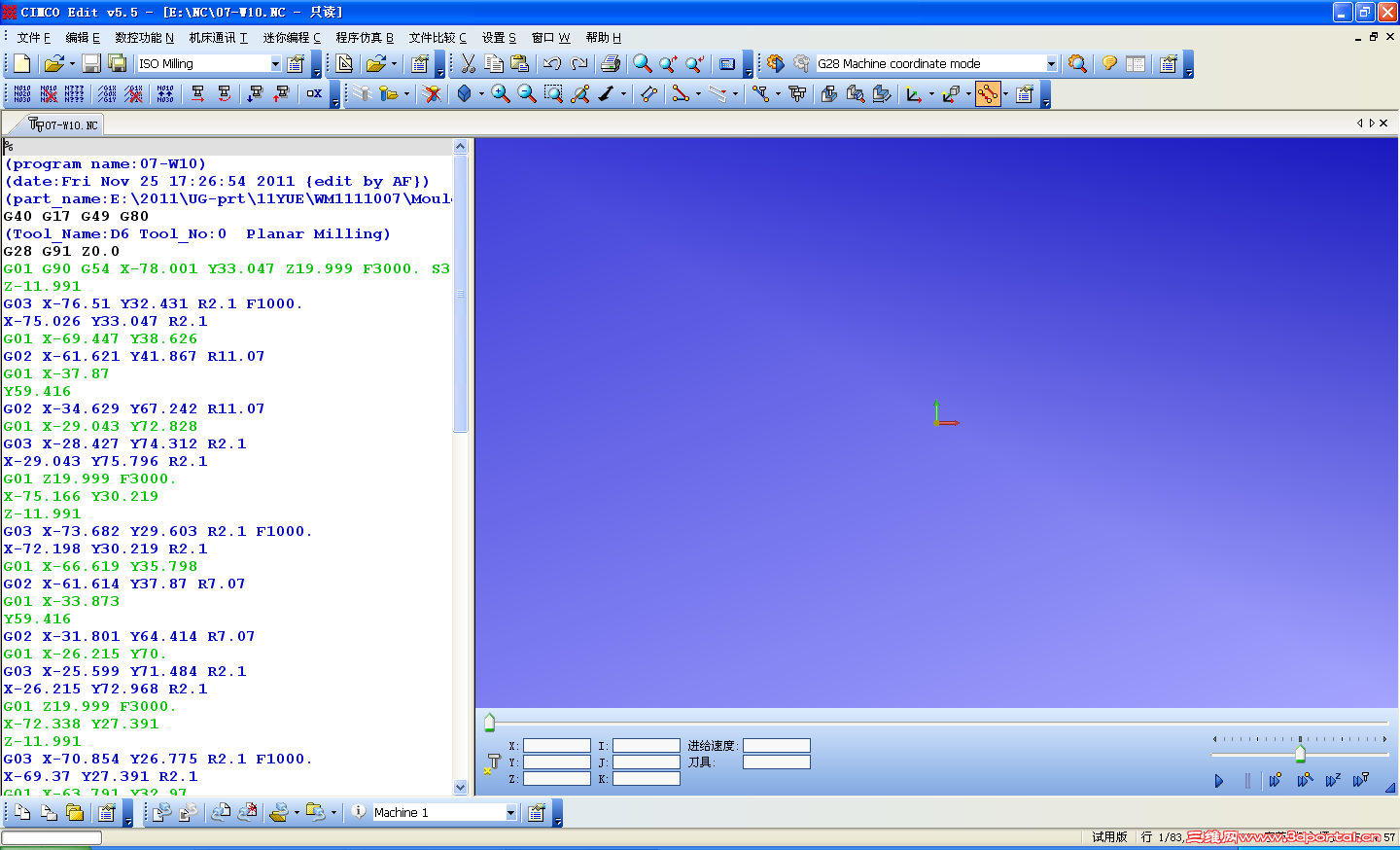This screenshot has height=850, width=1400.
Task: Undo the last edit
Action: click(x=552, y=64)
